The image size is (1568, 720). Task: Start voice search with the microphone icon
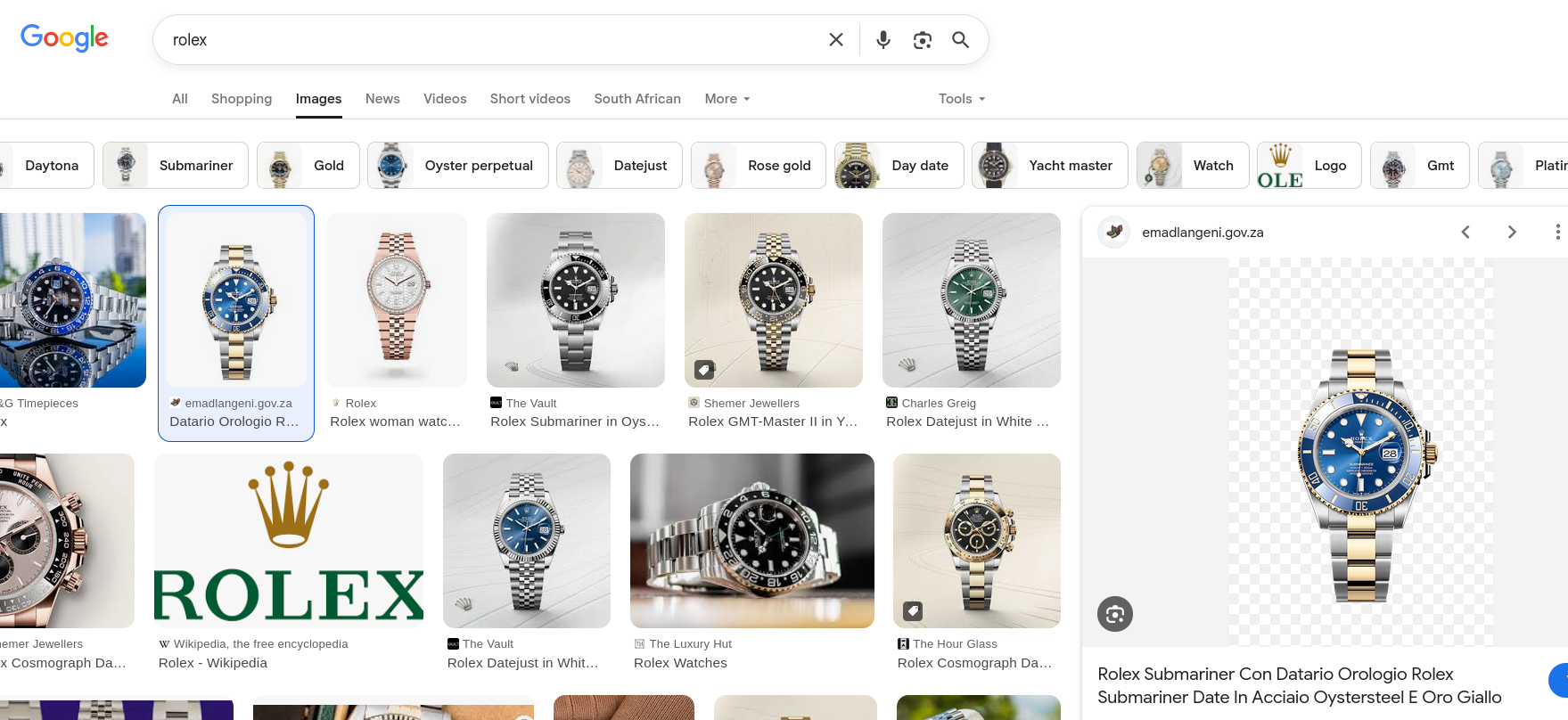point(883,39)
